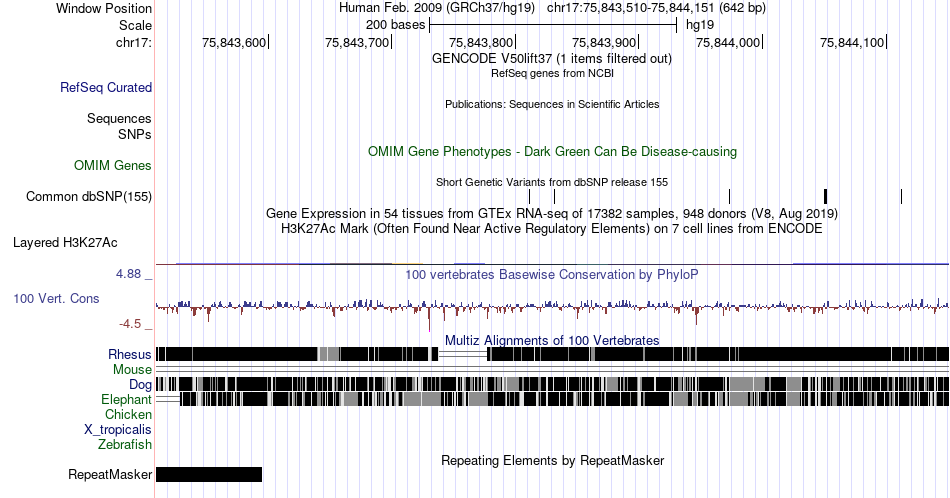
Task: Select the Chicken alignment row label
Action: (128, 414)
